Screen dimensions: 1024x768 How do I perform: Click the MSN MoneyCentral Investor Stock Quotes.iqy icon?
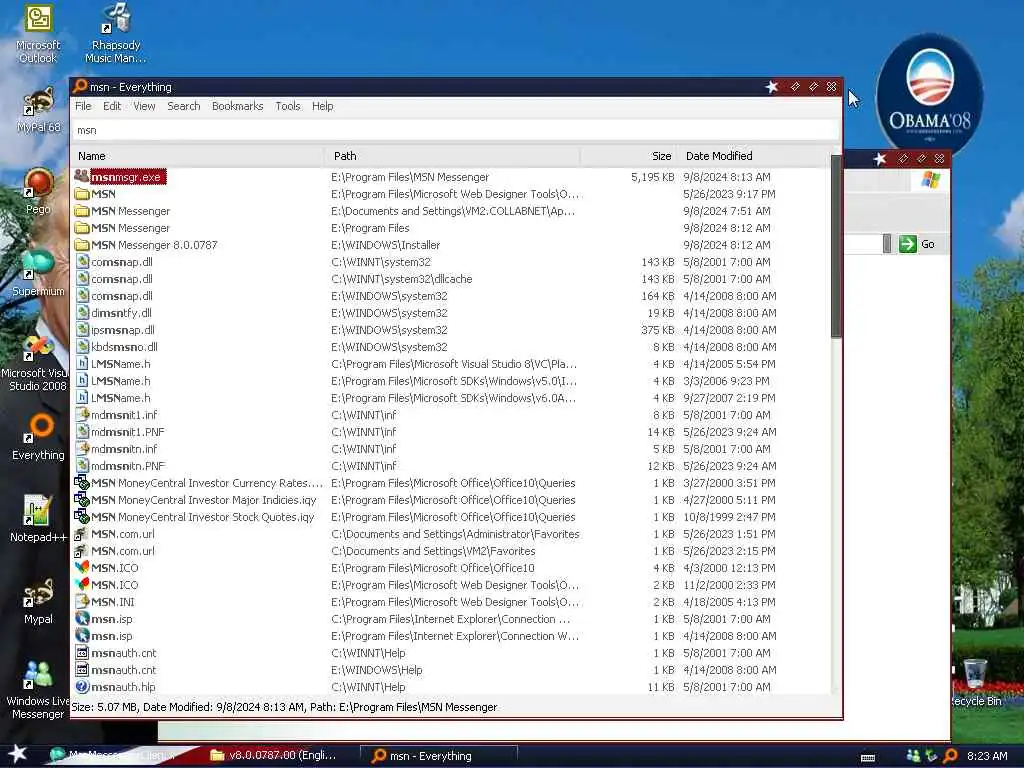pos(82,517)
